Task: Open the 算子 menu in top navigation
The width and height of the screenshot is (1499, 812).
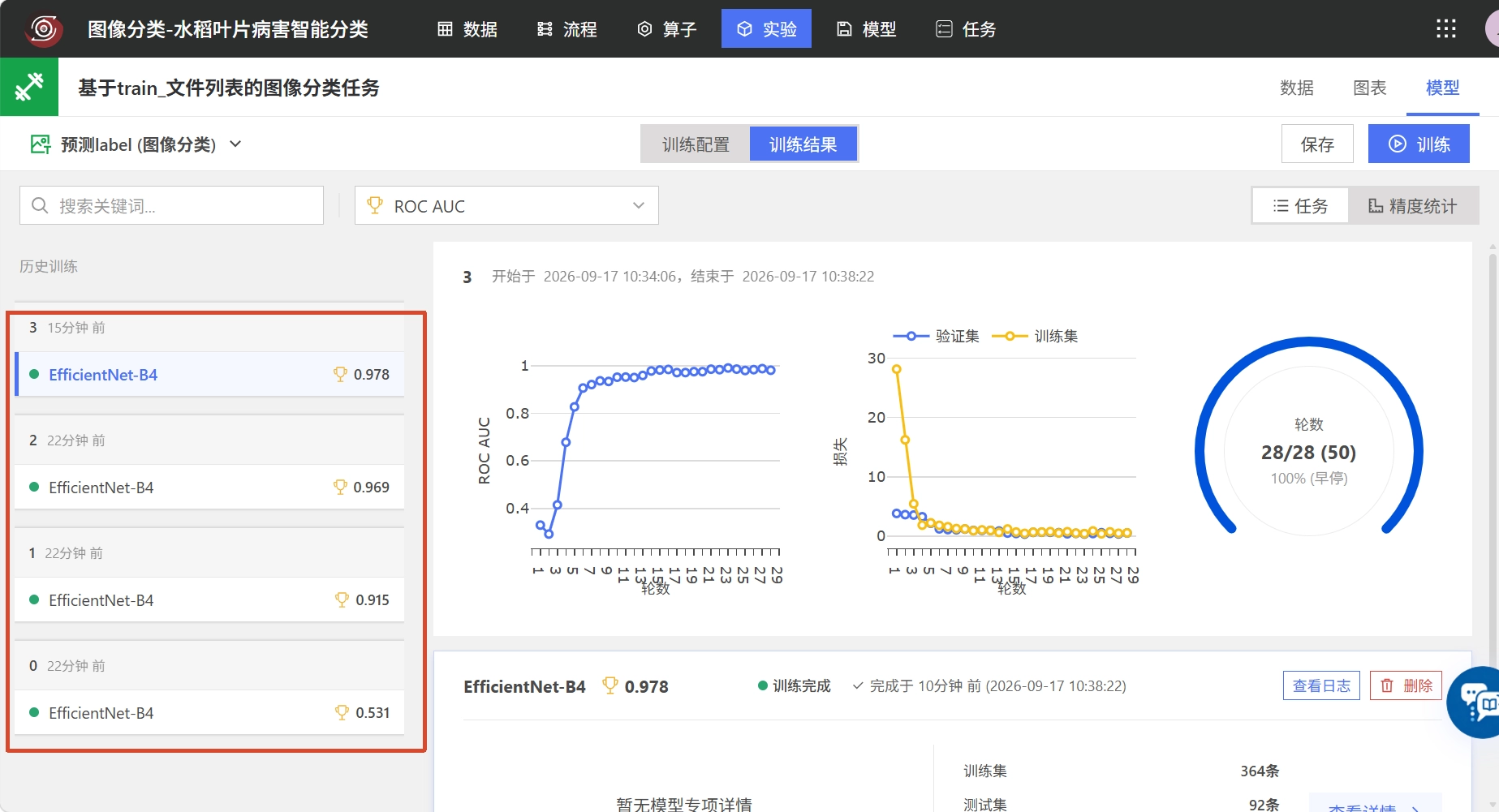Action: point(667,29)
